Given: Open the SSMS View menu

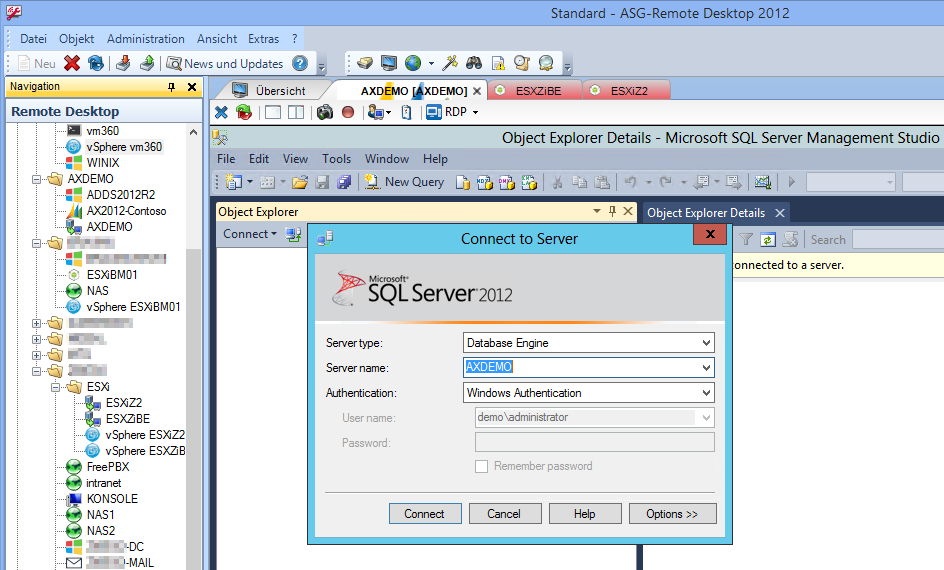Looking at the screenshot, I should (295, 159).
